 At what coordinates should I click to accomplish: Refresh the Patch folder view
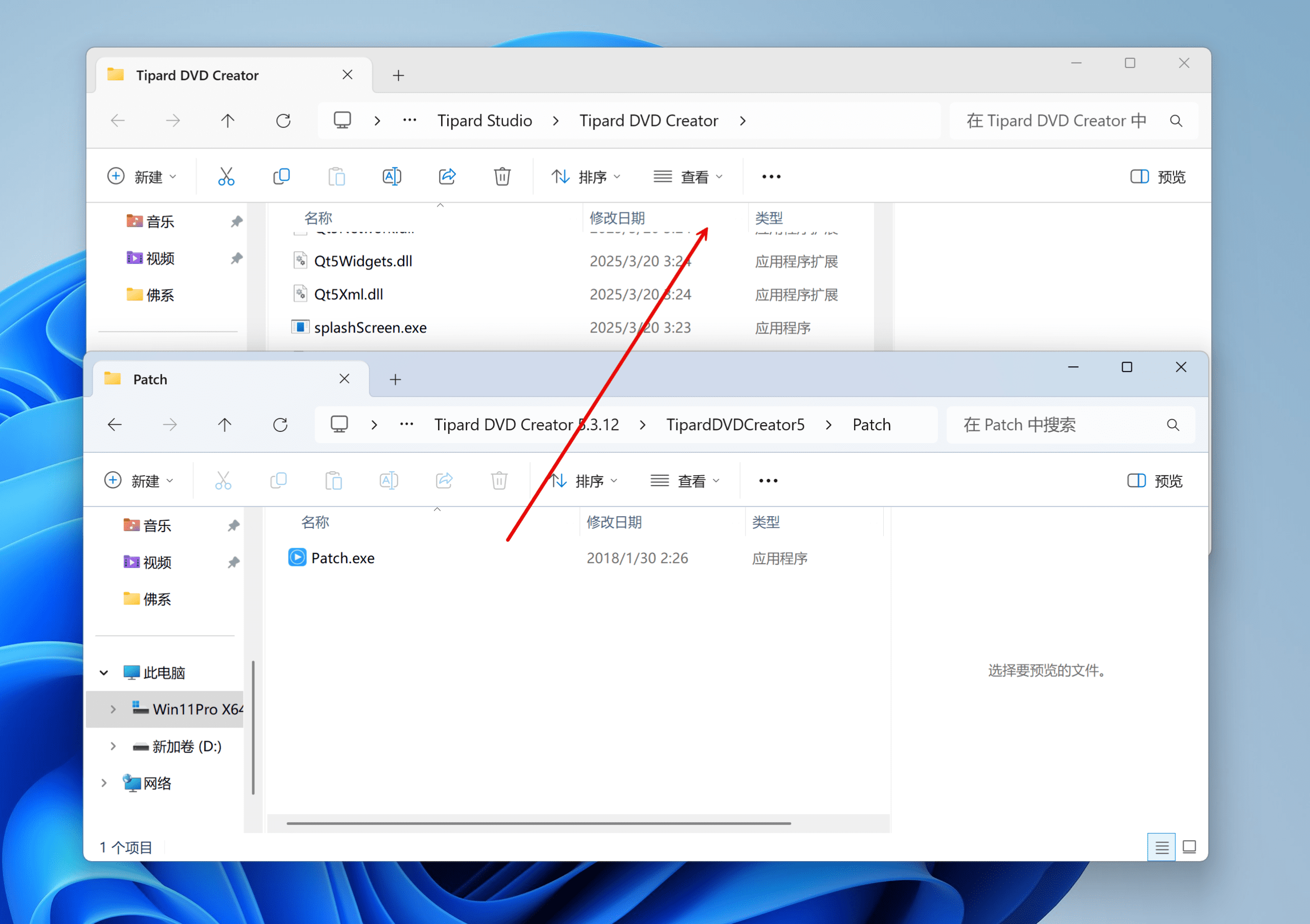pyautogui.click(x=280, y=425)
